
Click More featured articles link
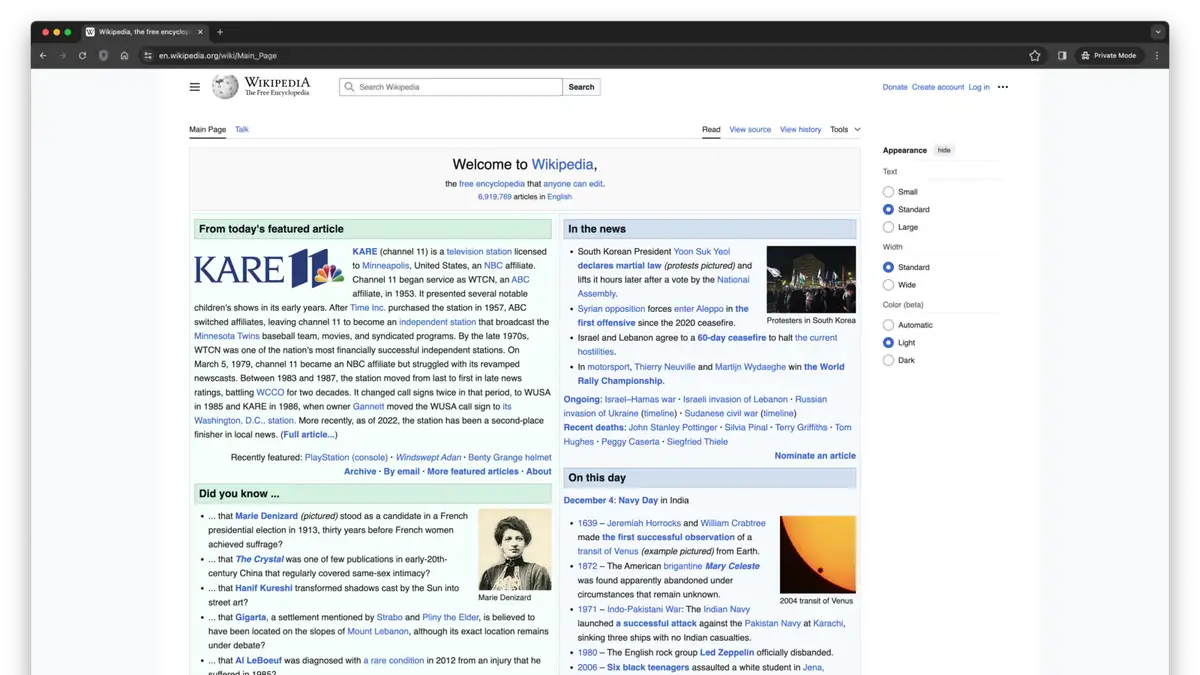coord(473,471)
